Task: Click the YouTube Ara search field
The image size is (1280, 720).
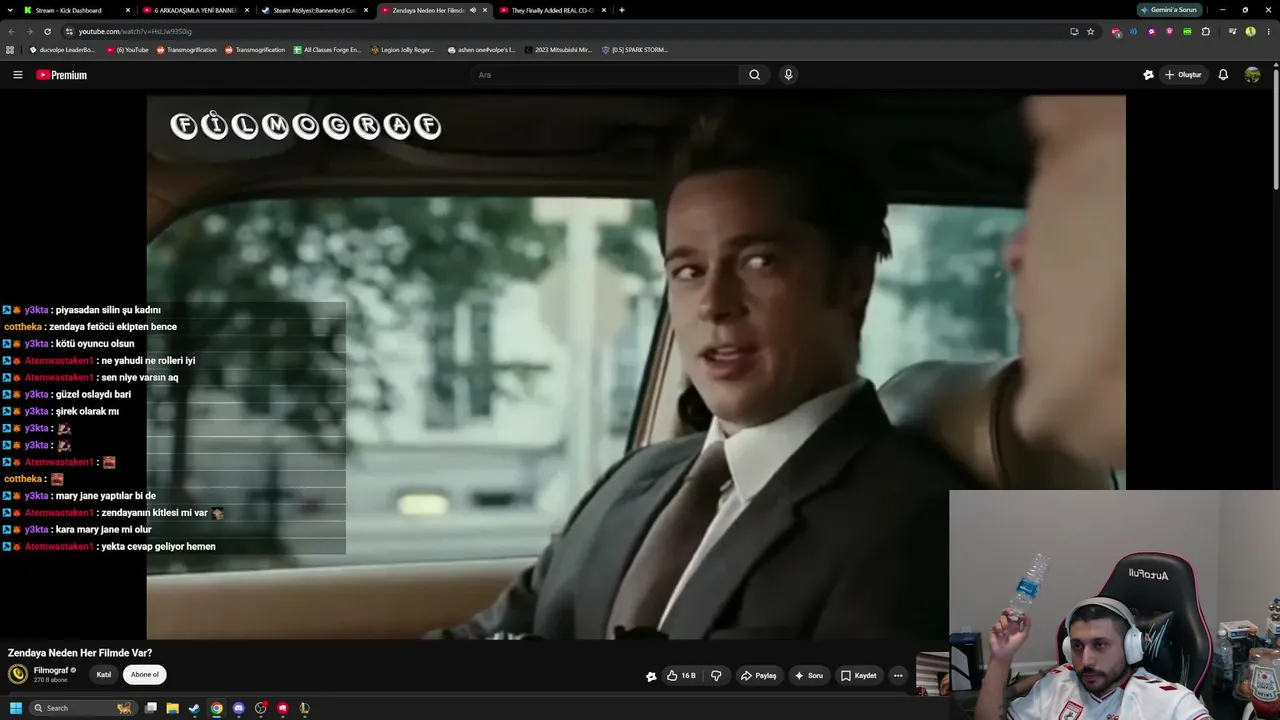Action: coord(605,75)
